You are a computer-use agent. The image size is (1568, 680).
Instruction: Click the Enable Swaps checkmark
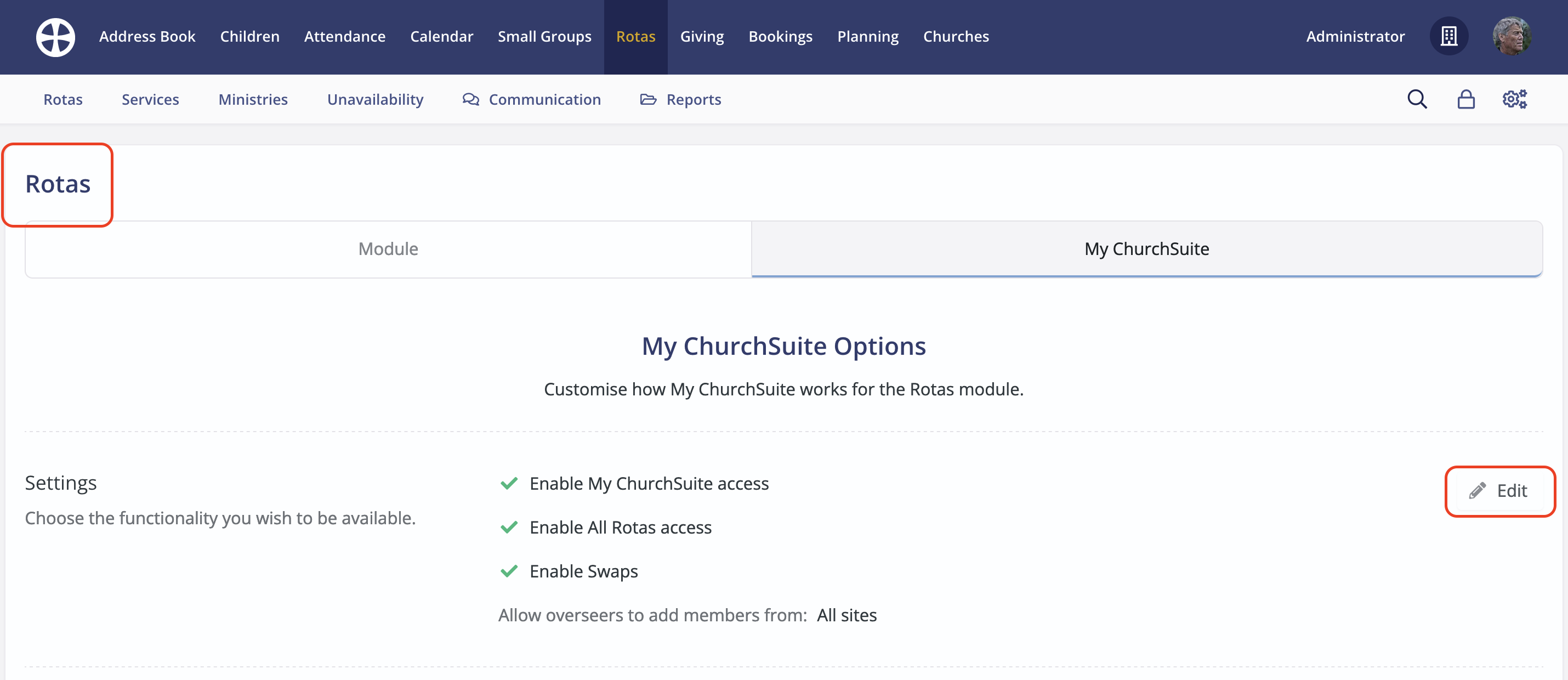(x=509, y=571)
